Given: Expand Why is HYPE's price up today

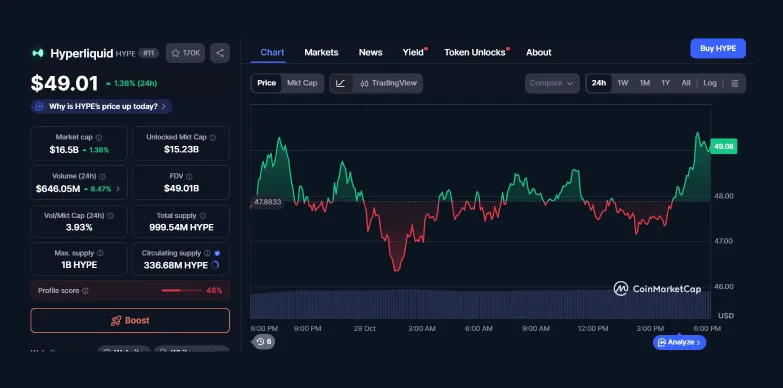Looking at the screenshot, I should (x=101, y=106).
